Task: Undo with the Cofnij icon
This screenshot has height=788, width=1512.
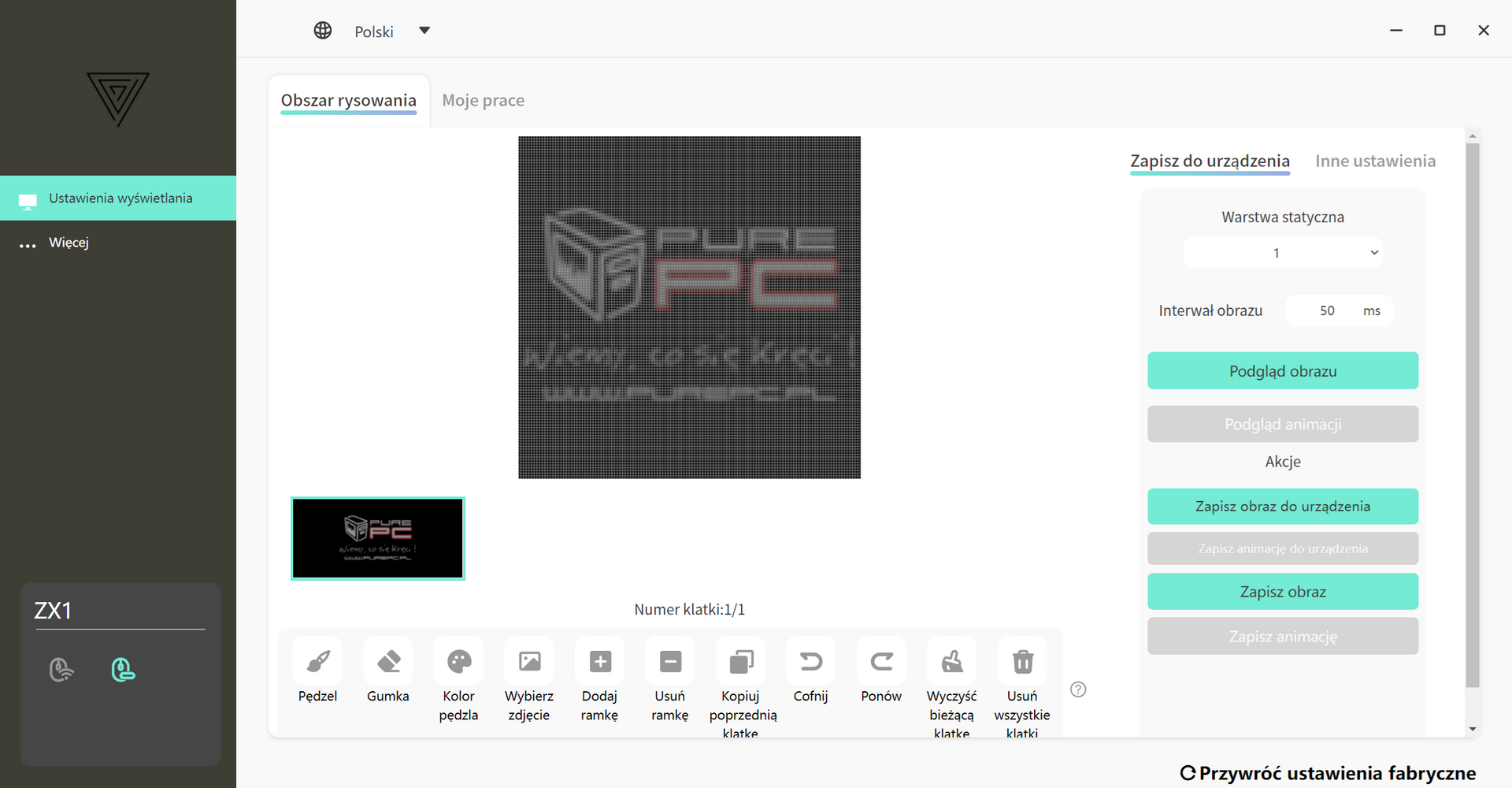Action: tap(811, 661)
